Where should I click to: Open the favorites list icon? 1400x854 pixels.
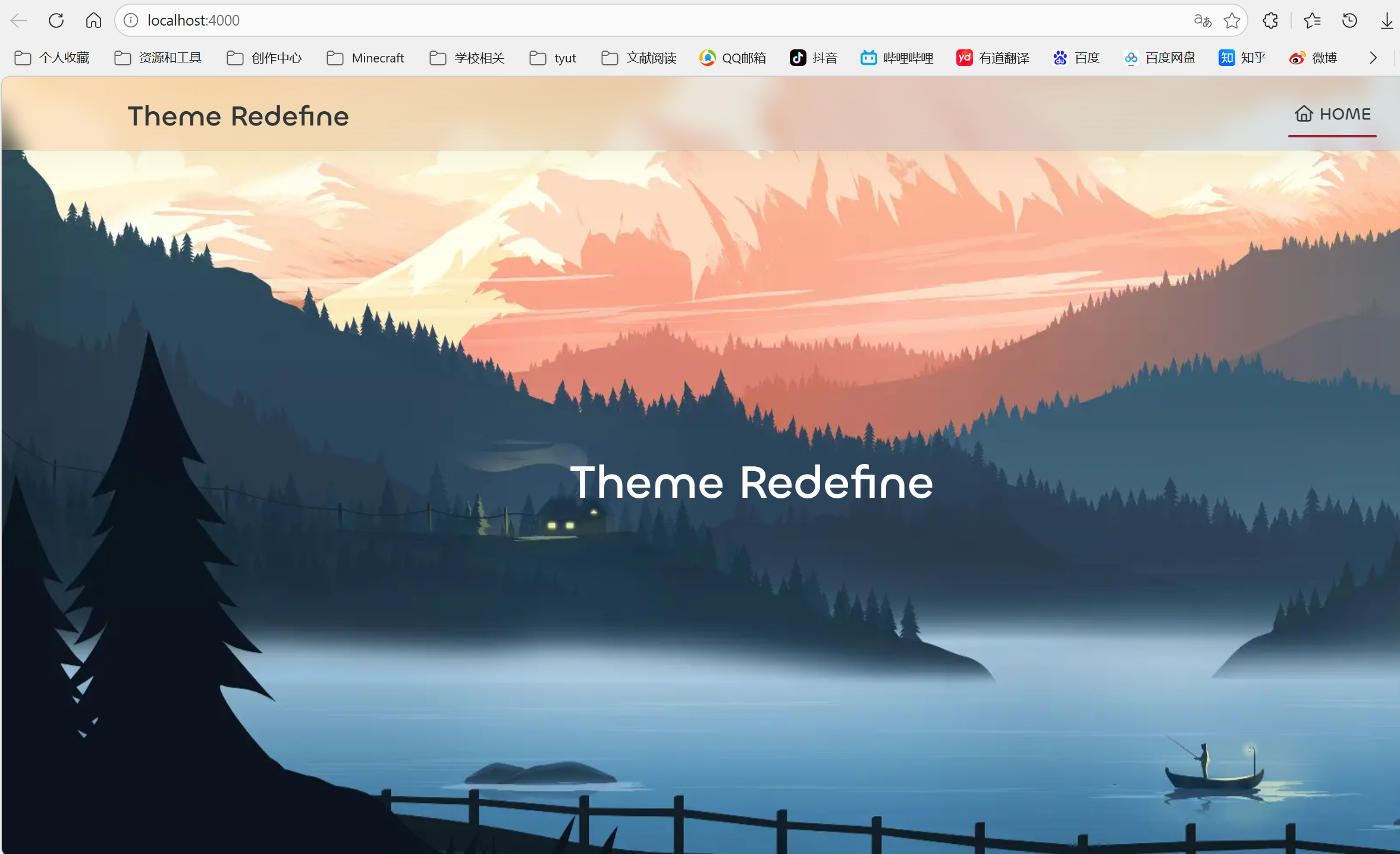pyautogui.click(x=1311, y=20)
